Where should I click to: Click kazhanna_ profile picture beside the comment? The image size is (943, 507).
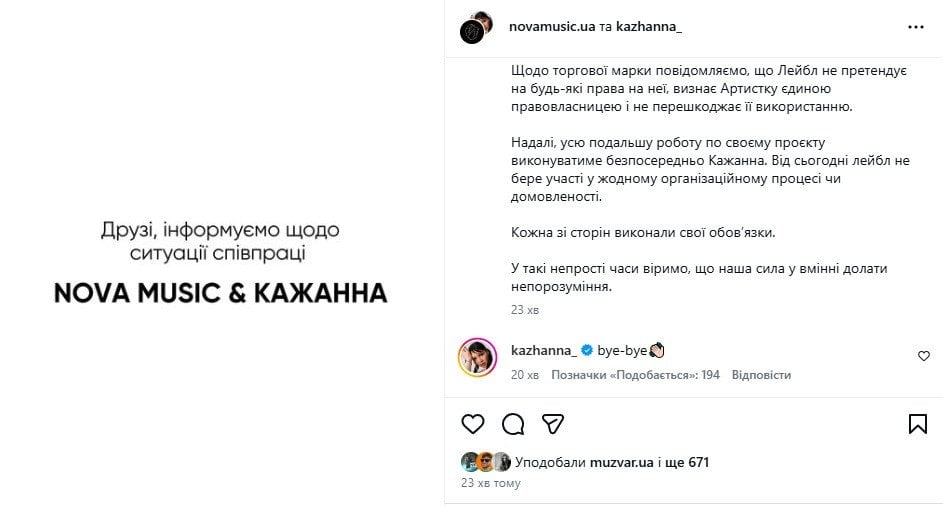[x=477, y=357]
